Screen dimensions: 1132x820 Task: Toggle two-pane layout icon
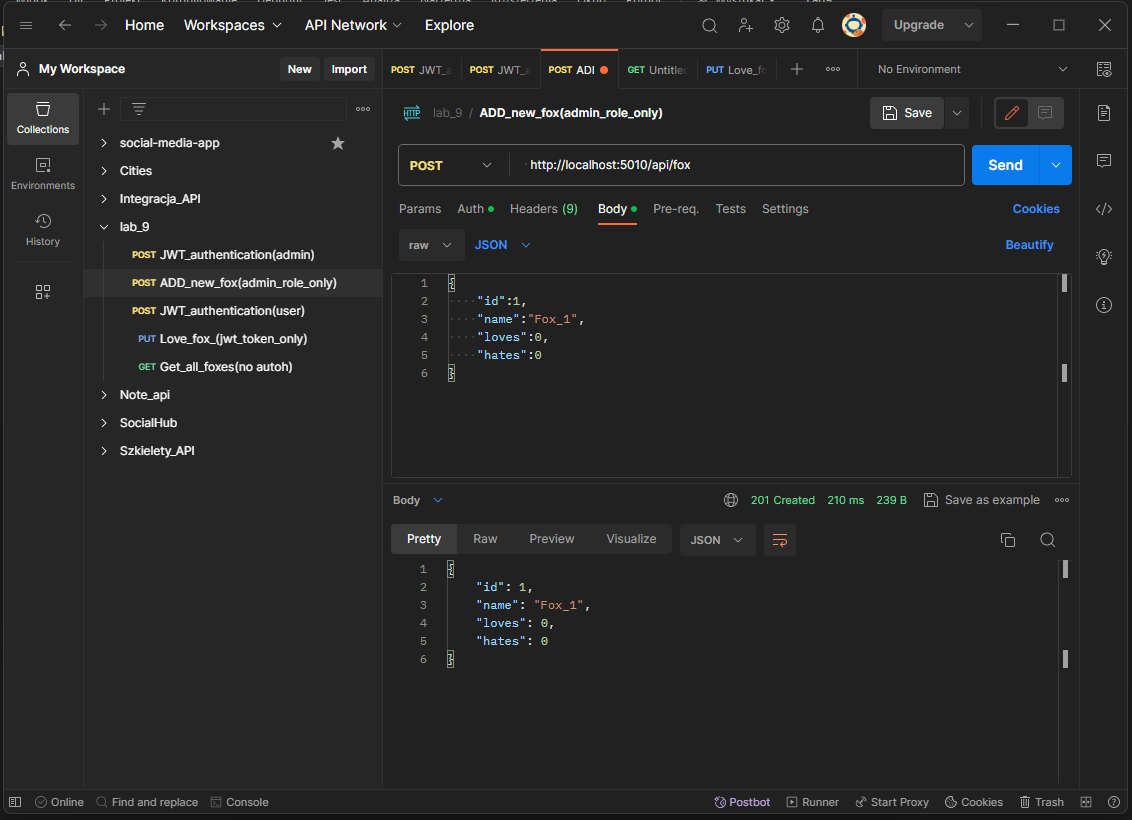pyautogui.click(x=1086, y=802)
